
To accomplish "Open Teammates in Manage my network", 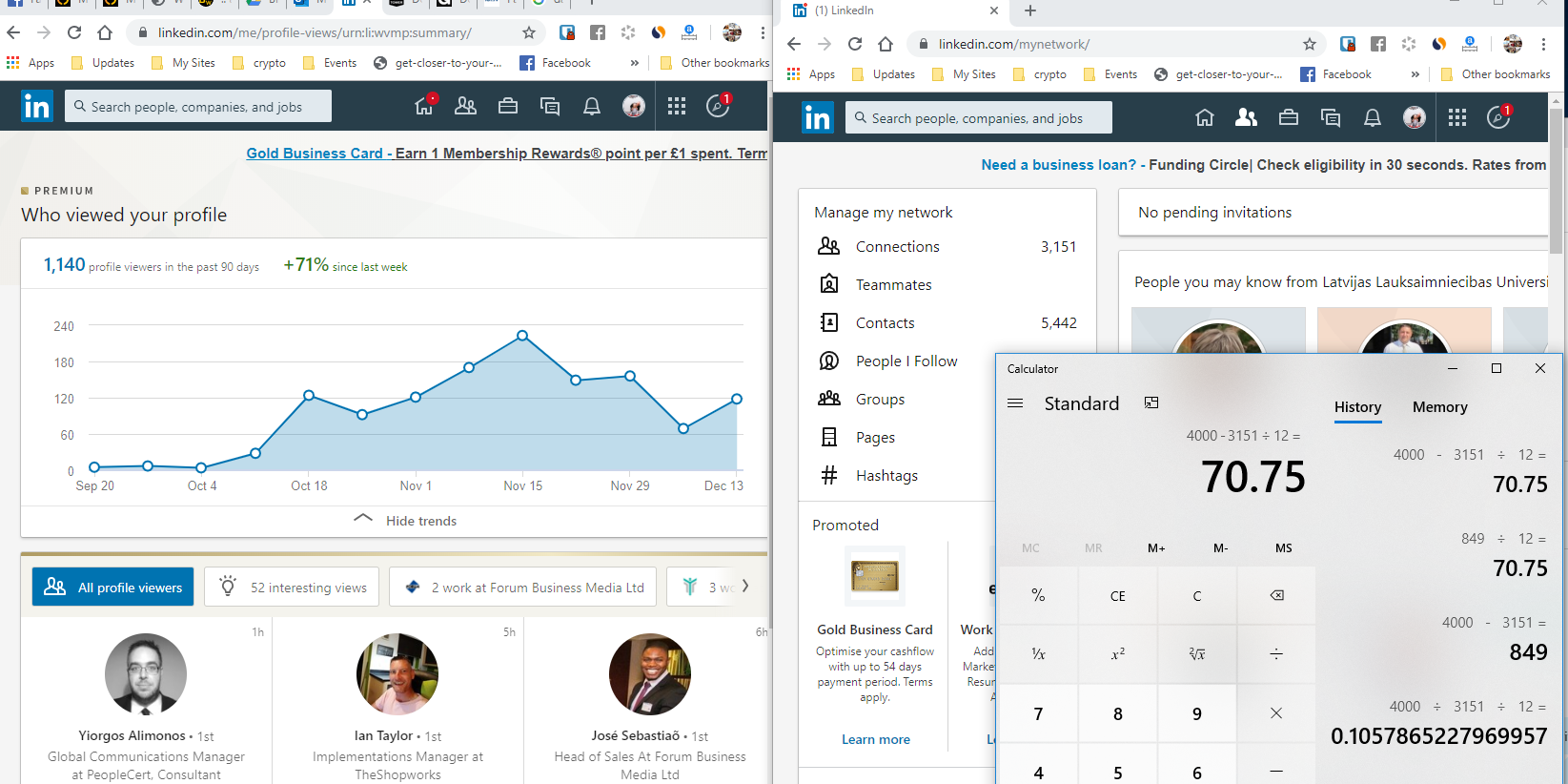I will [947, 284].
